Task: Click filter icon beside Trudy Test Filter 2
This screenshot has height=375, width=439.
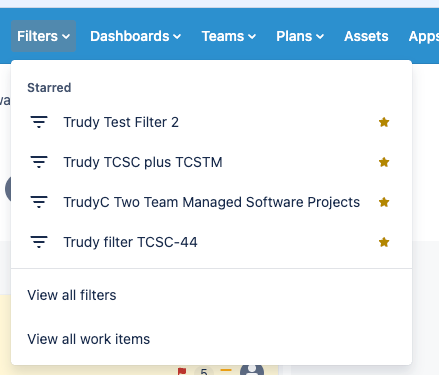Action: point(39,122)
